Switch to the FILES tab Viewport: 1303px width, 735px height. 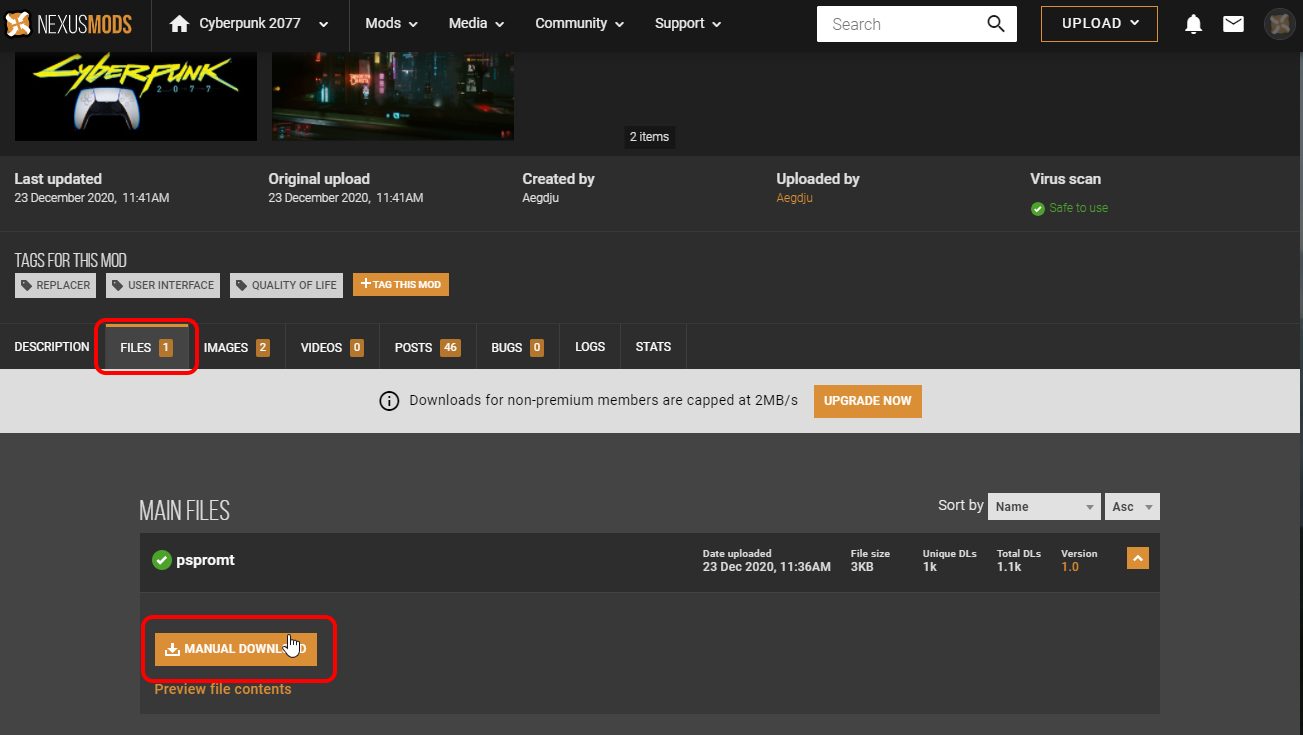coord(147,347)
